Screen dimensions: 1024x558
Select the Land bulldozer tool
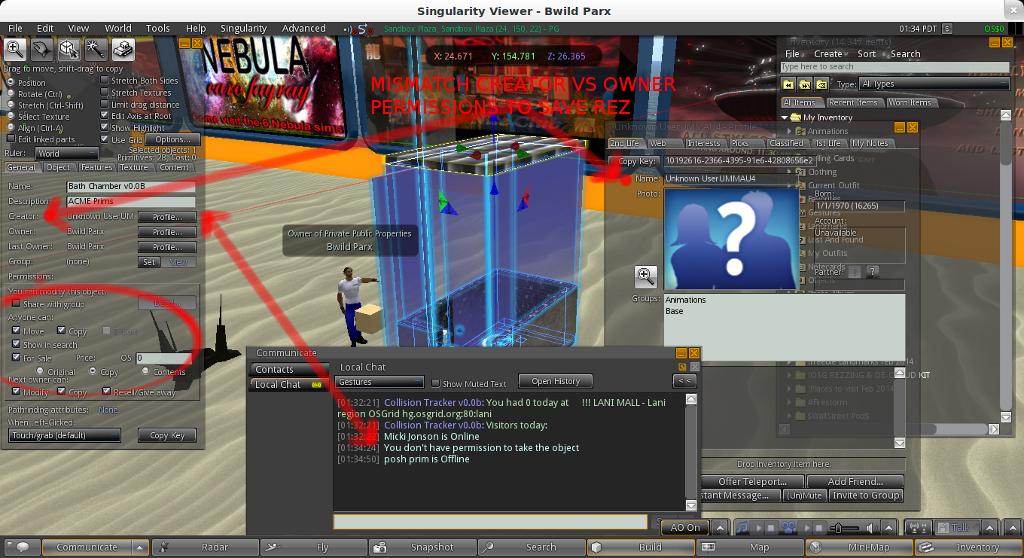point(123,49)
